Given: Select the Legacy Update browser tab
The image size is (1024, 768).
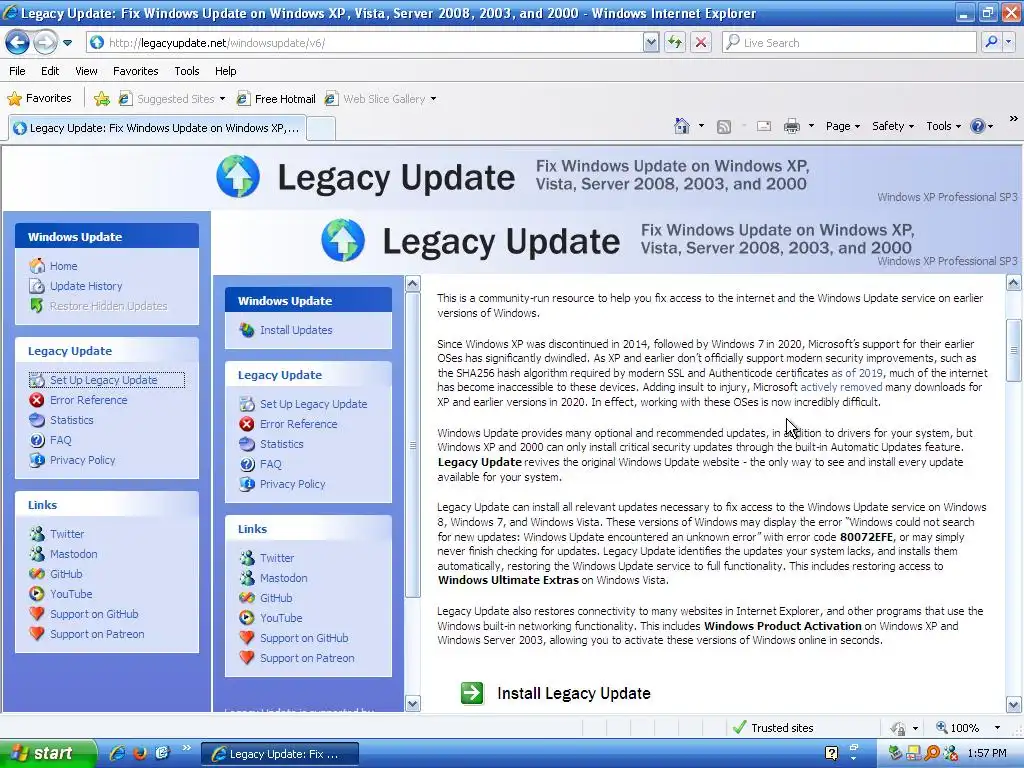Looking at the screenshot, I should [x=157, y=128].
